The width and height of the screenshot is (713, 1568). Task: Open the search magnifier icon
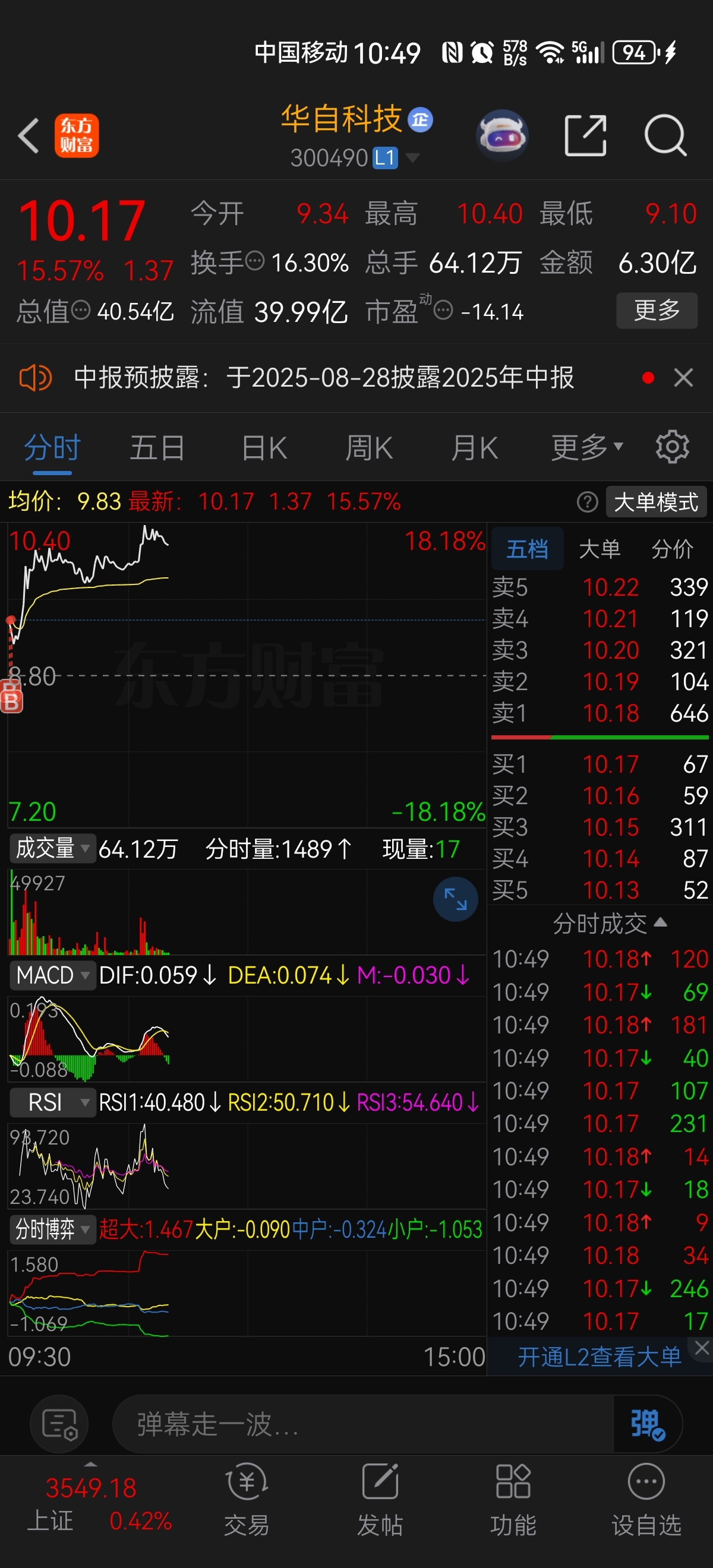pyautogui.click(x=665, y=135)
